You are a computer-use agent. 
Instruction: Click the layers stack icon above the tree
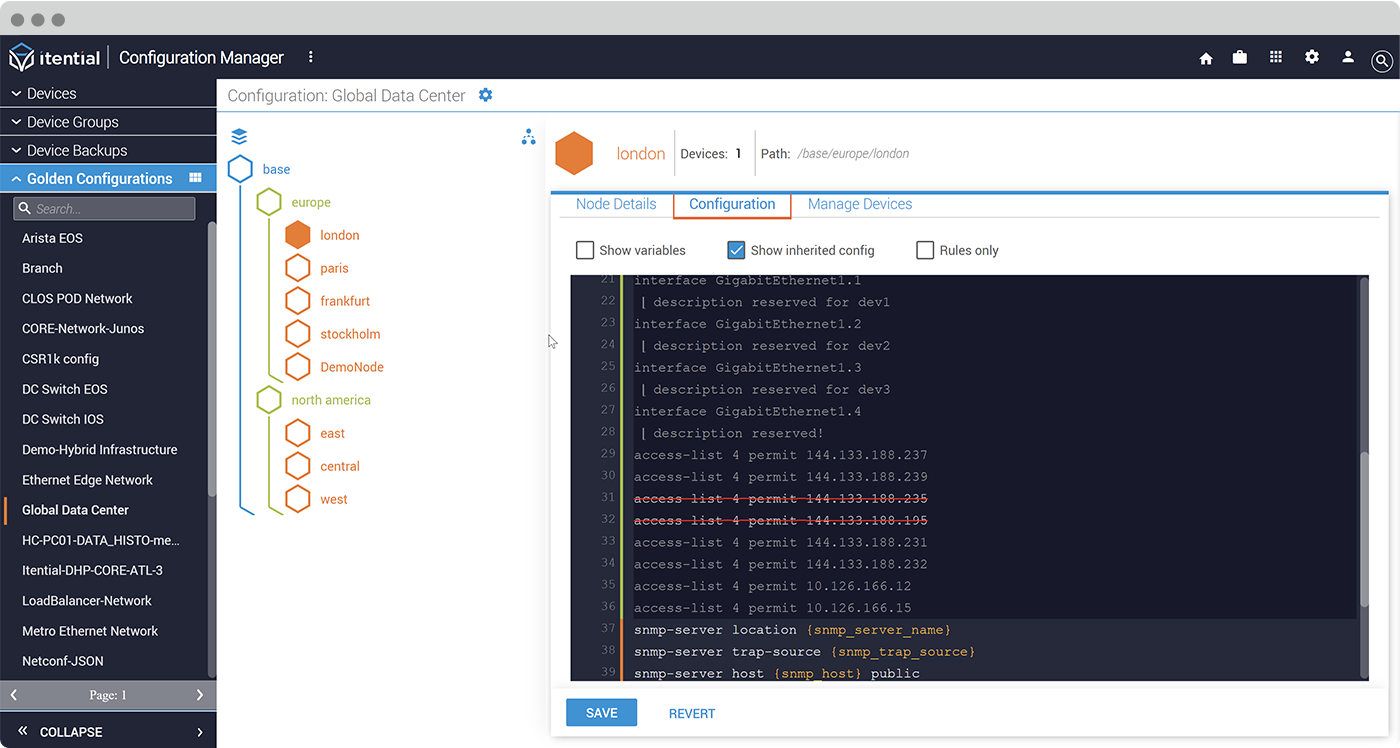click(238, 135)
